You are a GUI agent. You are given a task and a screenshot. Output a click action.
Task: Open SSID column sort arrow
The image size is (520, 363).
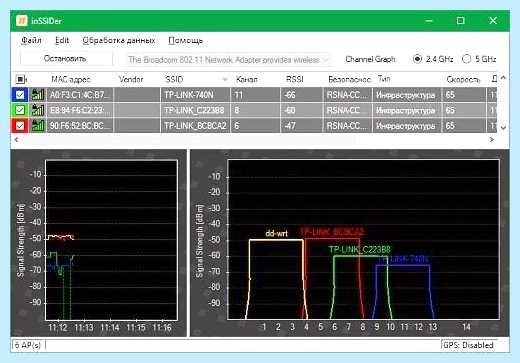225,79
